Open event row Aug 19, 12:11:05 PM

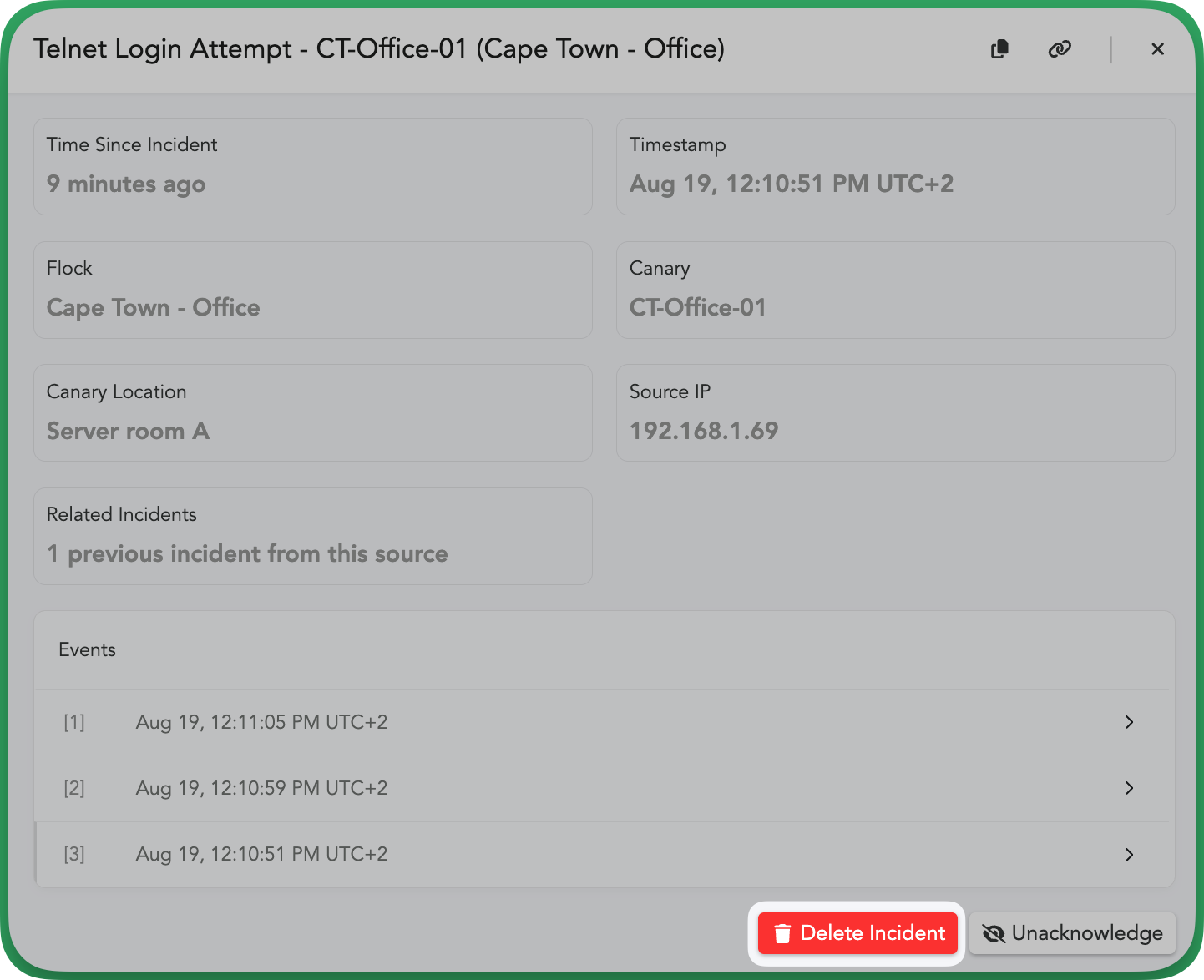click(261, 722)
